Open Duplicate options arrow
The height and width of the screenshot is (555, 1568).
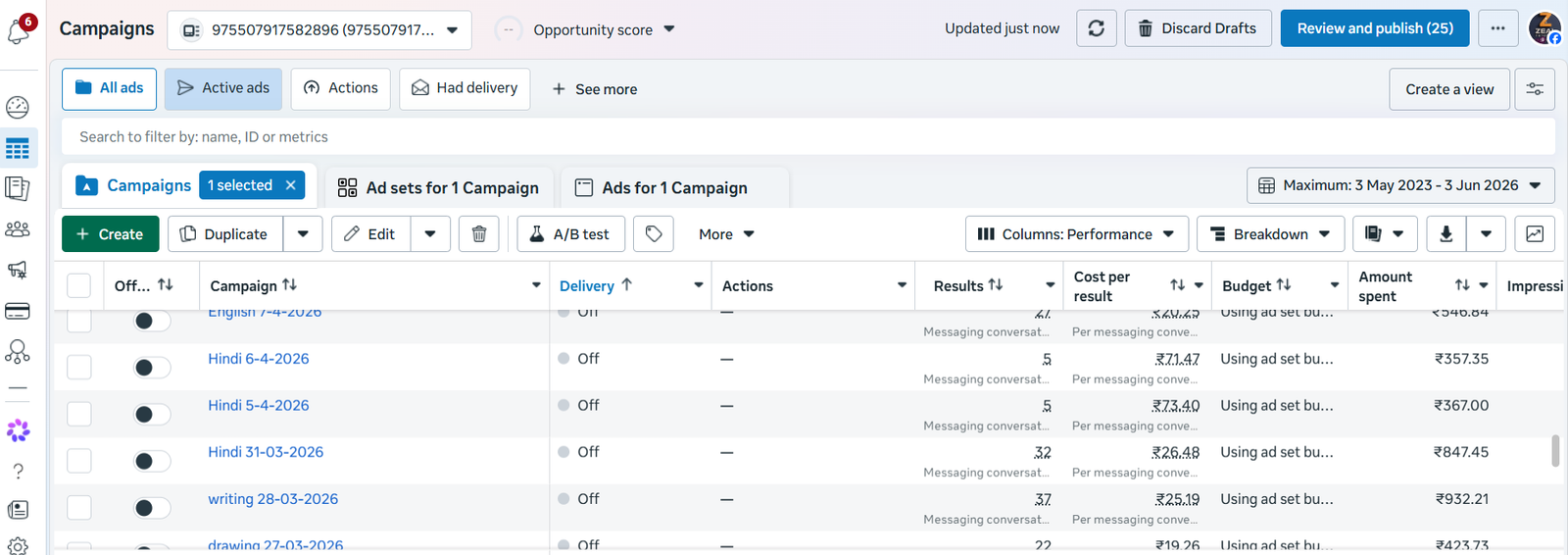click(x=303, y=234)
